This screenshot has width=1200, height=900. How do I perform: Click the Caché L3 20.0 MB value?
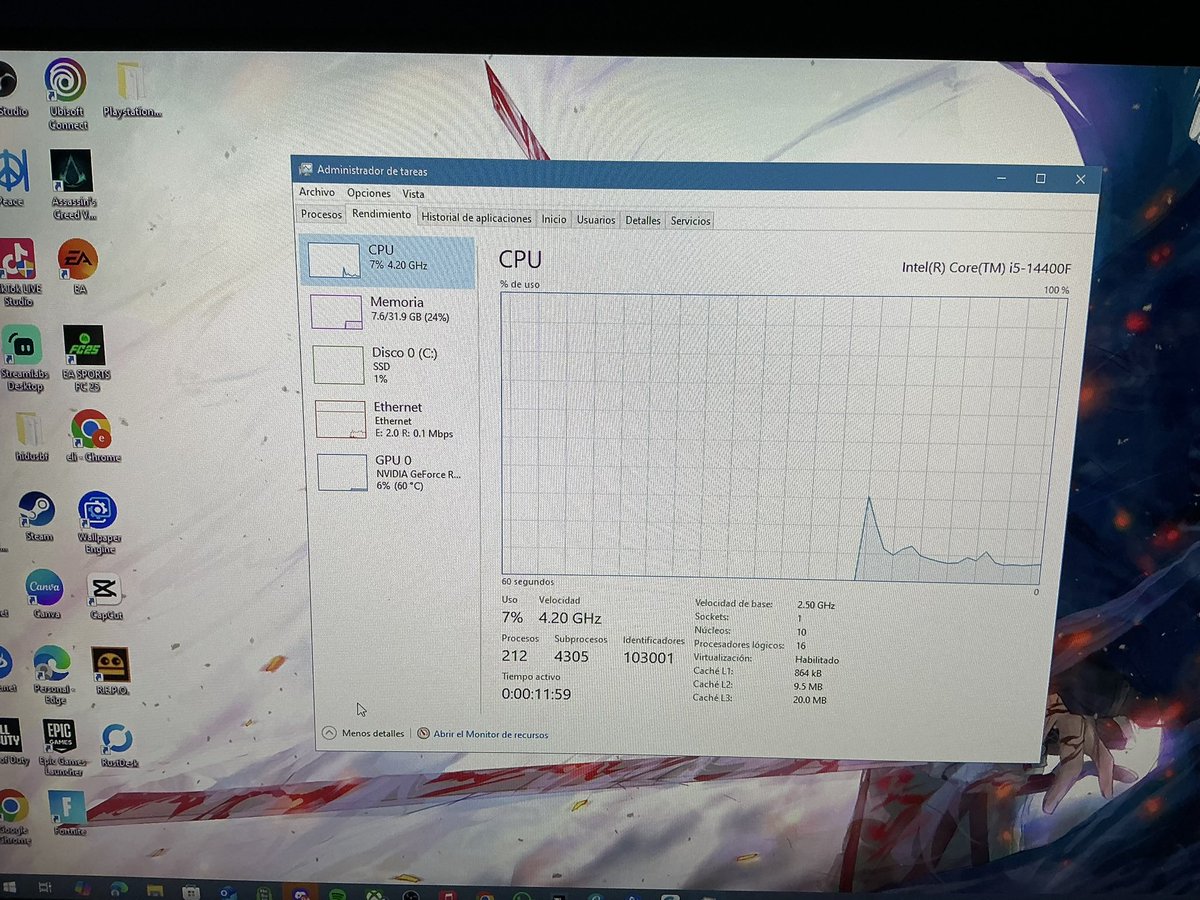[x=810, y=700]
